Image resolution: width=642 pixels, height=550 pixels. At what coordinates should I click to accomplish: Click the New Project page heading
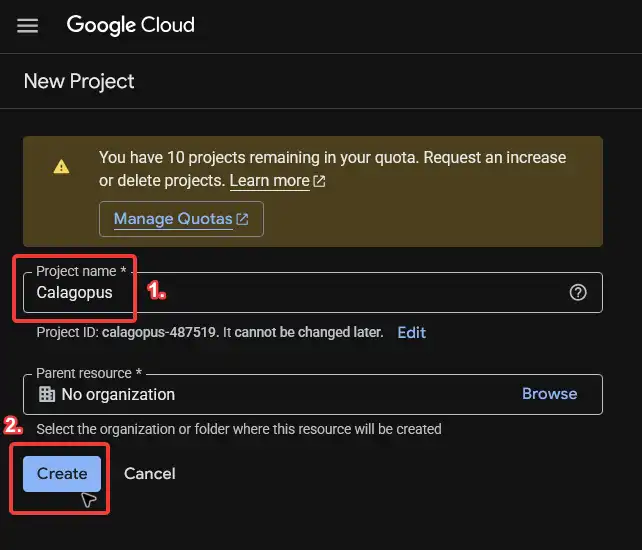point(79,81)
